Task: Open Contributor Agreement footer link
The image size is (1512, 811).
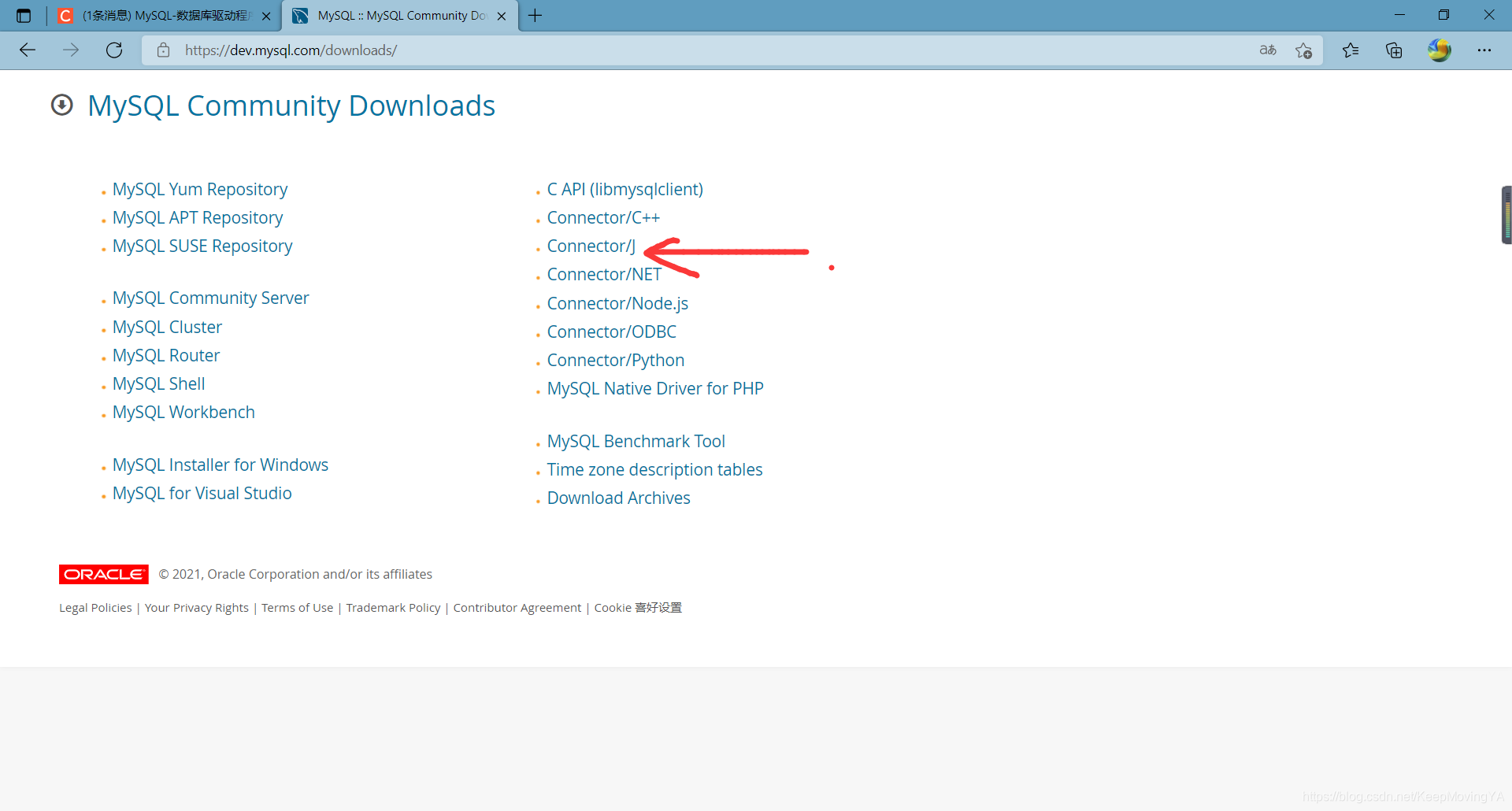Action: pyautogui.click(x=517, y=608)
